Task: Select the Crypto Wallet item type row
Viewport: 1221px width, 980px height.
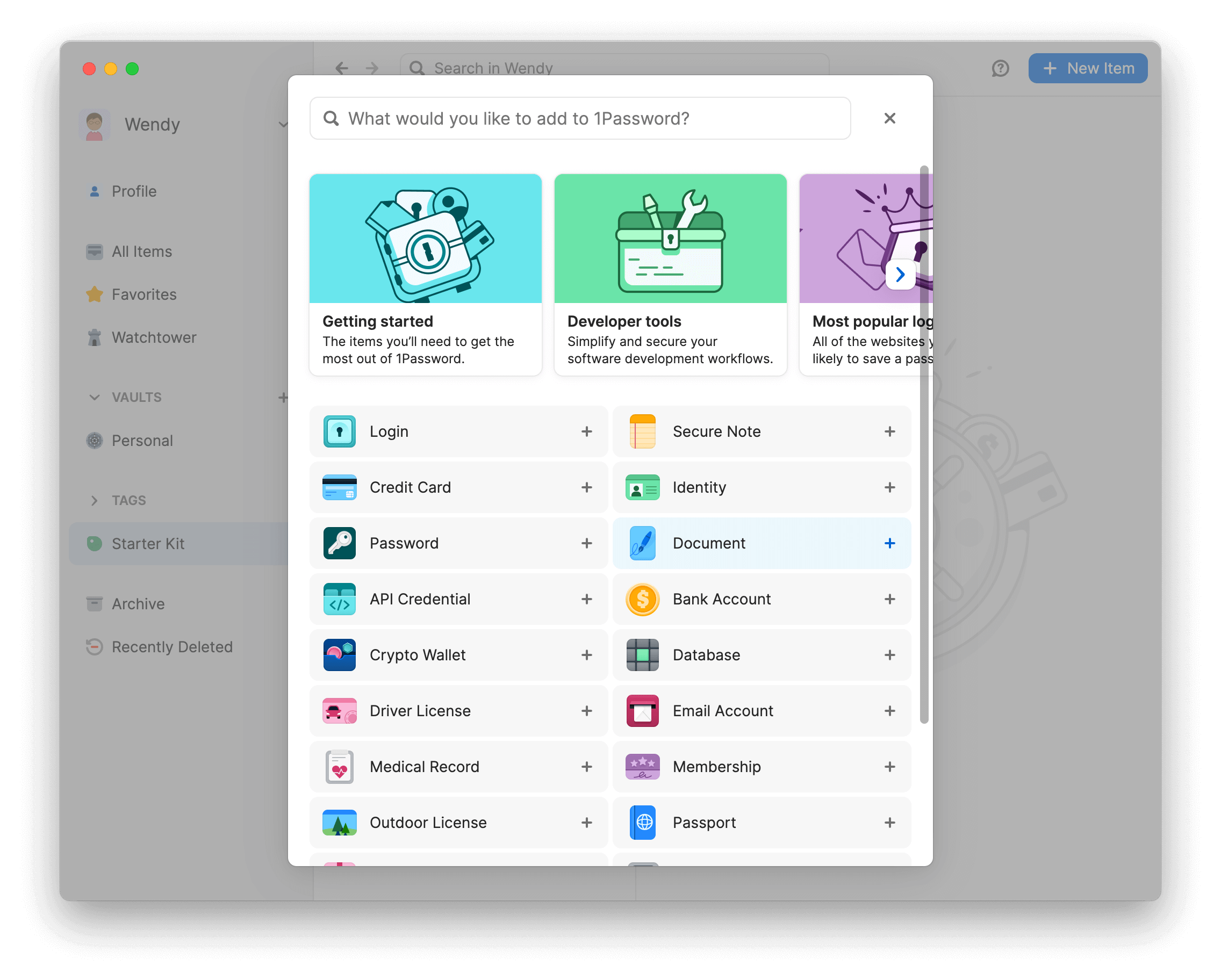Action: pyautogui.click(x=458, y=655)
